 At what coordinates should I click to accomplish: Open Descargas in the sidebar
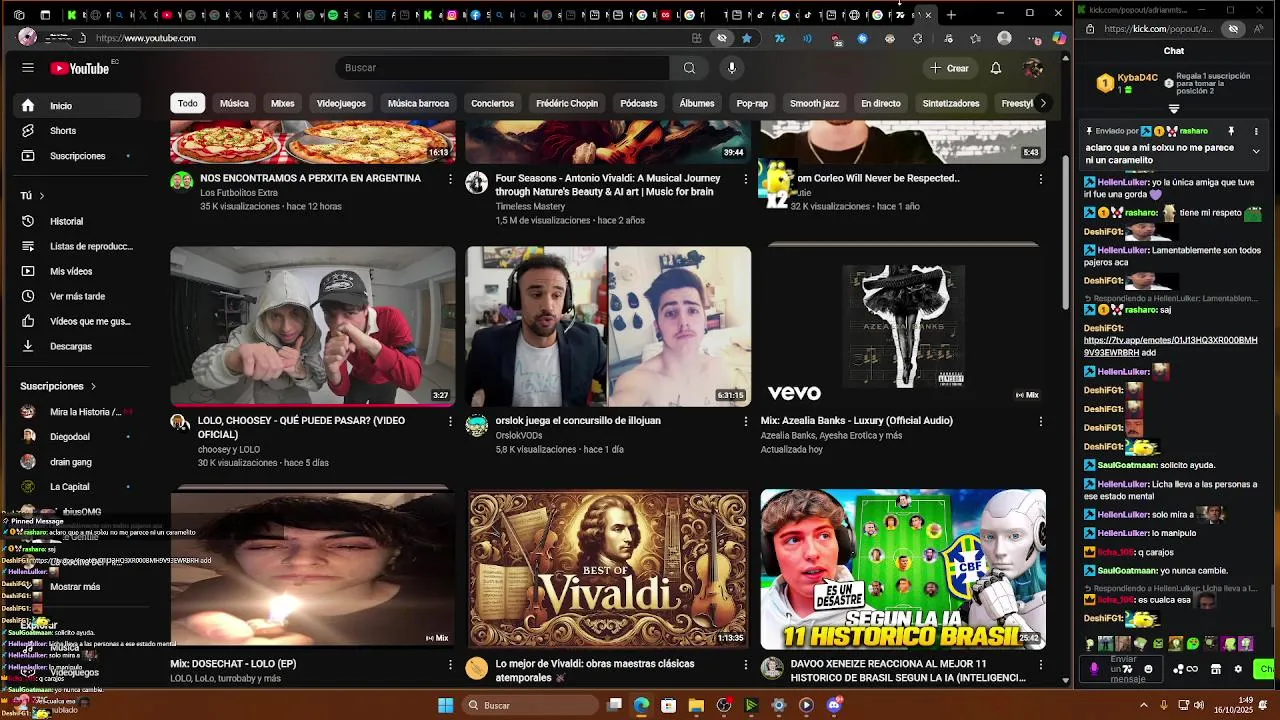pyautogui.click(x=78, y=346)
